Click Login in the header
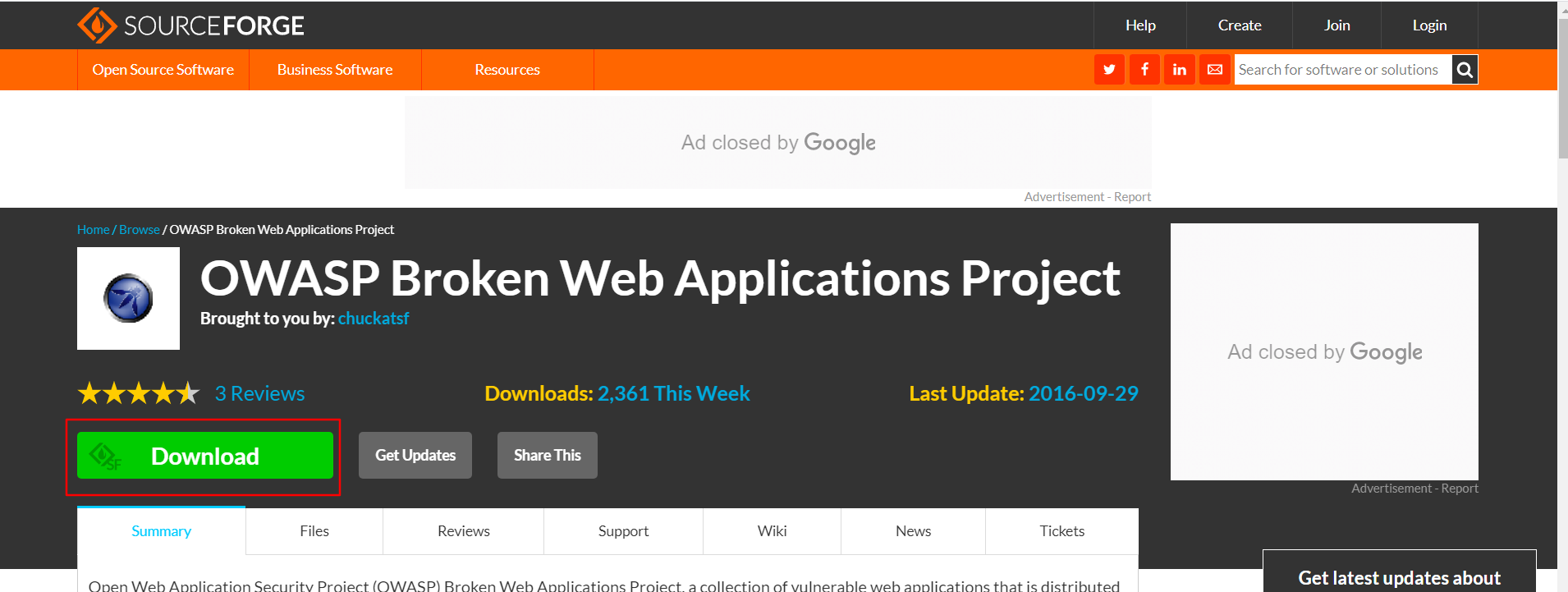Viewport: 1568px width, 592px height. click(1429, 25)
